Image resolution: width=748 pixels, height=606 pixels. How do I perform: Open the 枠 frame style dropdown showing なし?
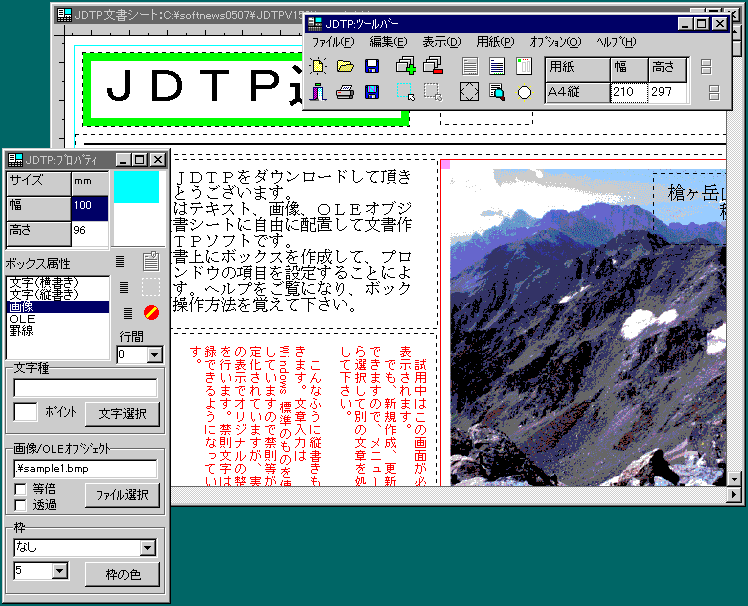[148, 548]
